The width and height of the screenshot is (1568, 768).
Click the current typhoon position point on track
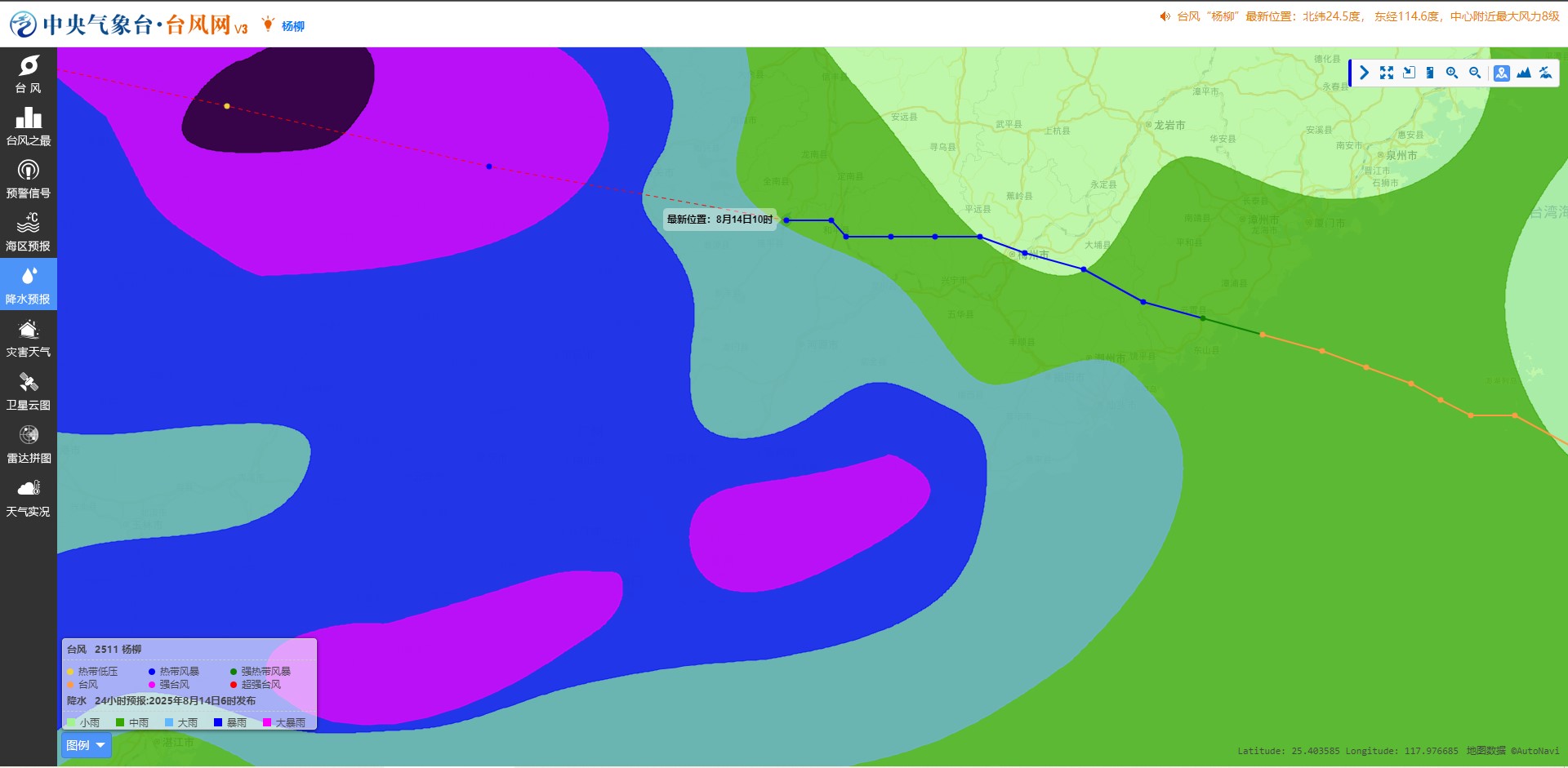click(x=786, y=220)
